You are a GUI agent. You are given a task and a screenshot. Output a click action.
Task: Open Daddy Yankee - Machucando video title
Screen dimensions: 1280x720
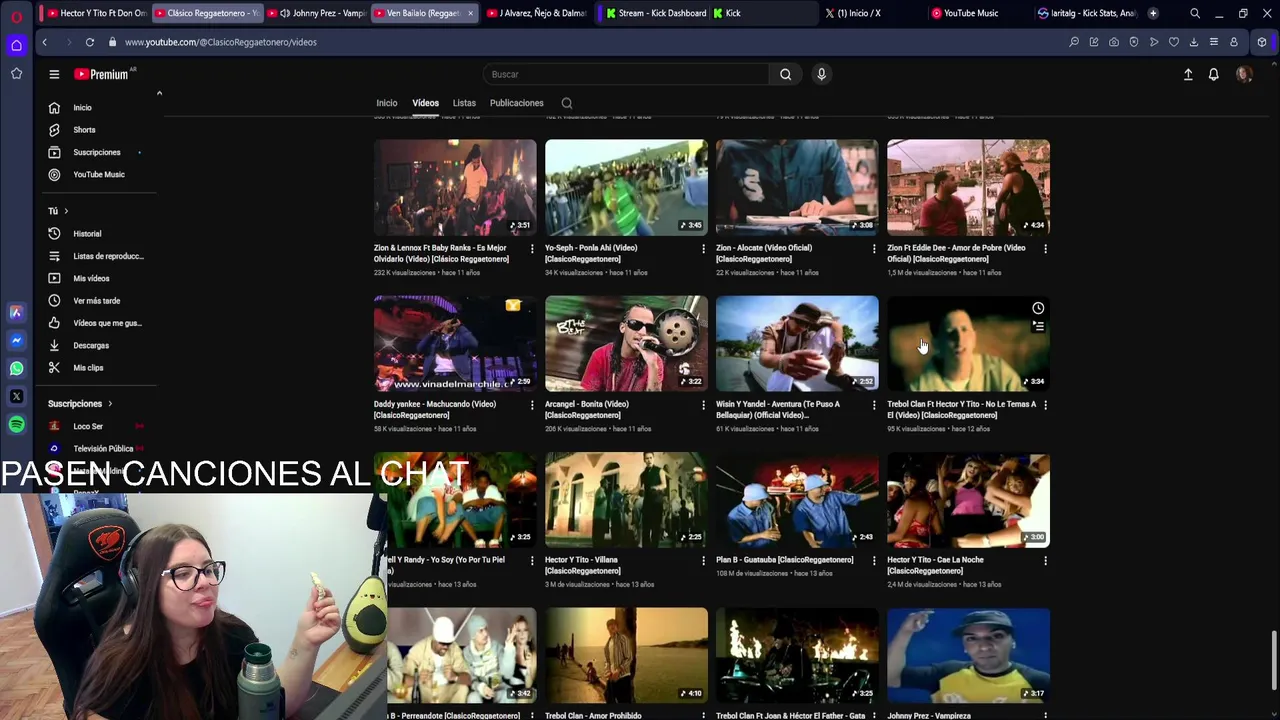(x=435, y=409)
